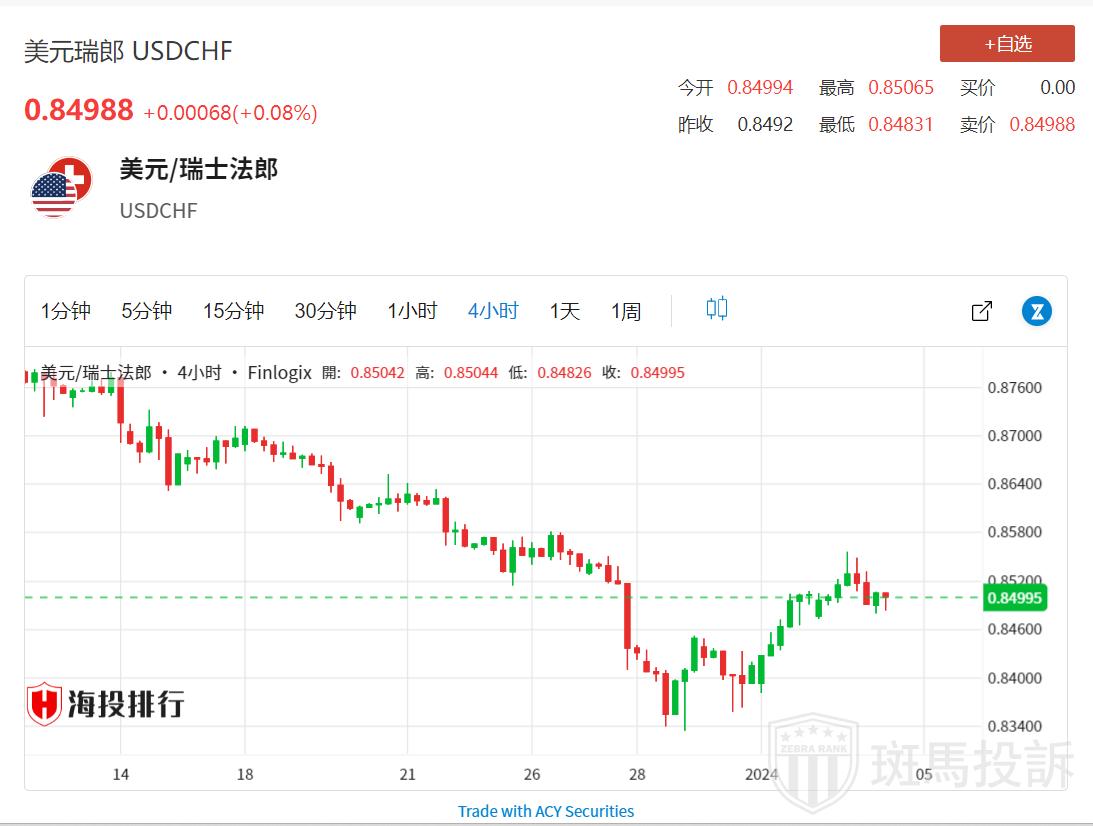Click the green 0.84995 current price label

pyautogui.click(x=1016, y=598)
